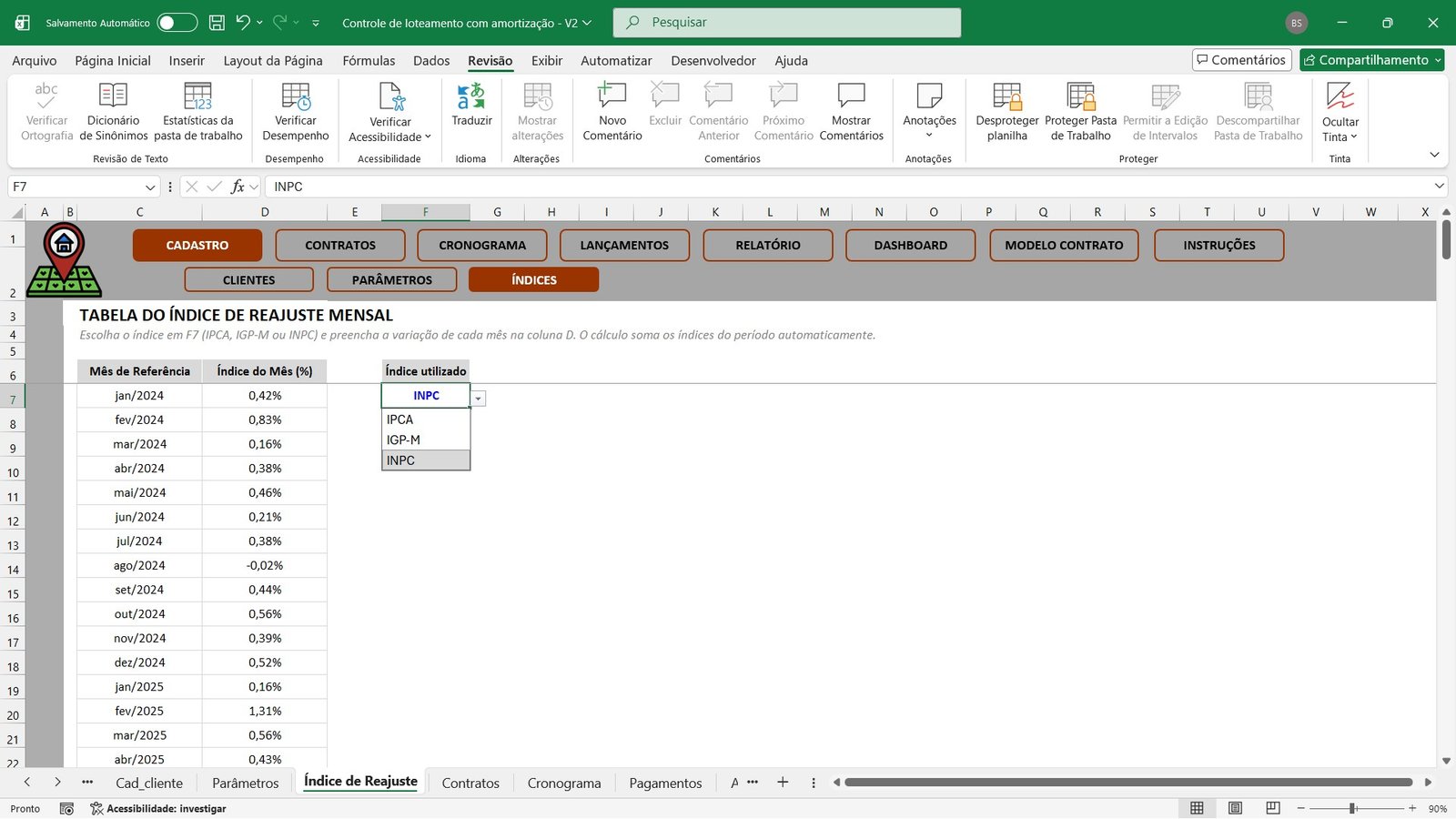This screenshot has width=1456, height=819.
Task: Select INPC from the dropdown list
Action: (426, 460)
